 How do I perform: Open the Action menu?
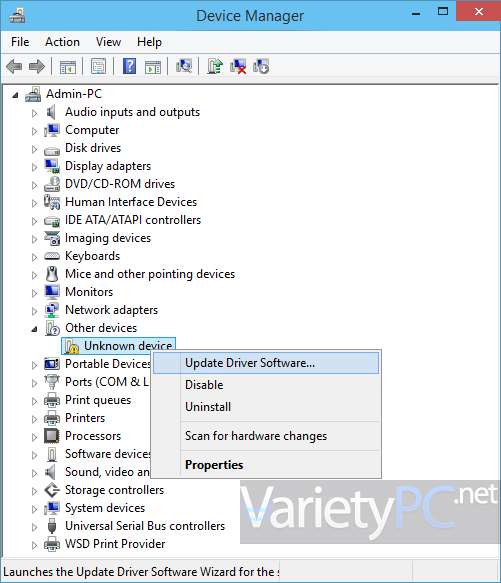pos(62,42)
